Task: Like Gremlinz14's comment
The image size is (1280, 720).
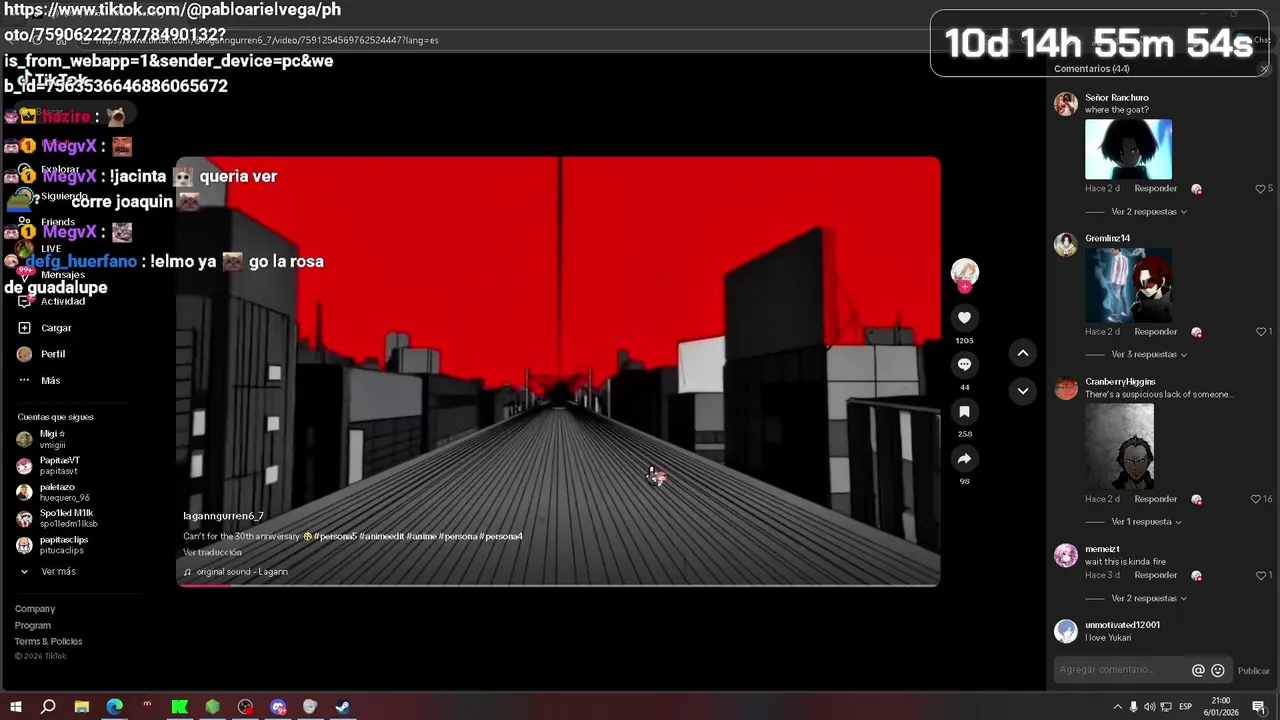Action: pyautogui.click(x=1260, y=331)
